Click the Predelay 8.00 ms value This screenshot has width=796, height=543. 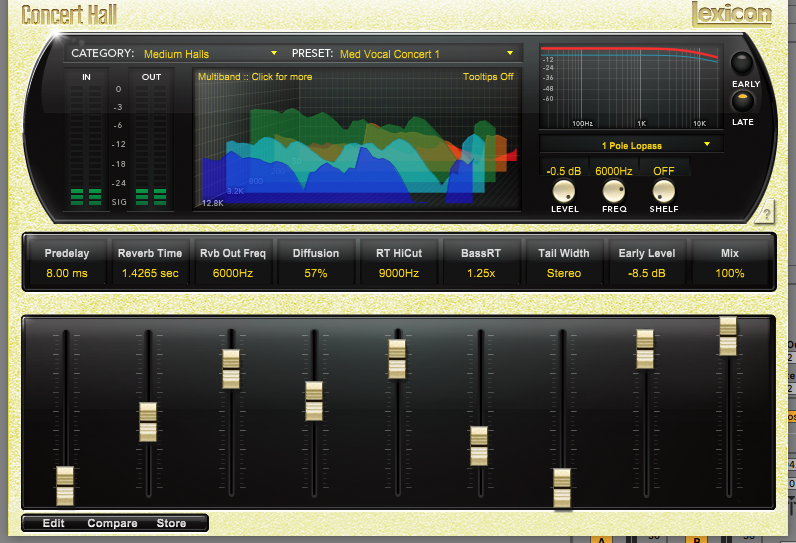(67, 273)
